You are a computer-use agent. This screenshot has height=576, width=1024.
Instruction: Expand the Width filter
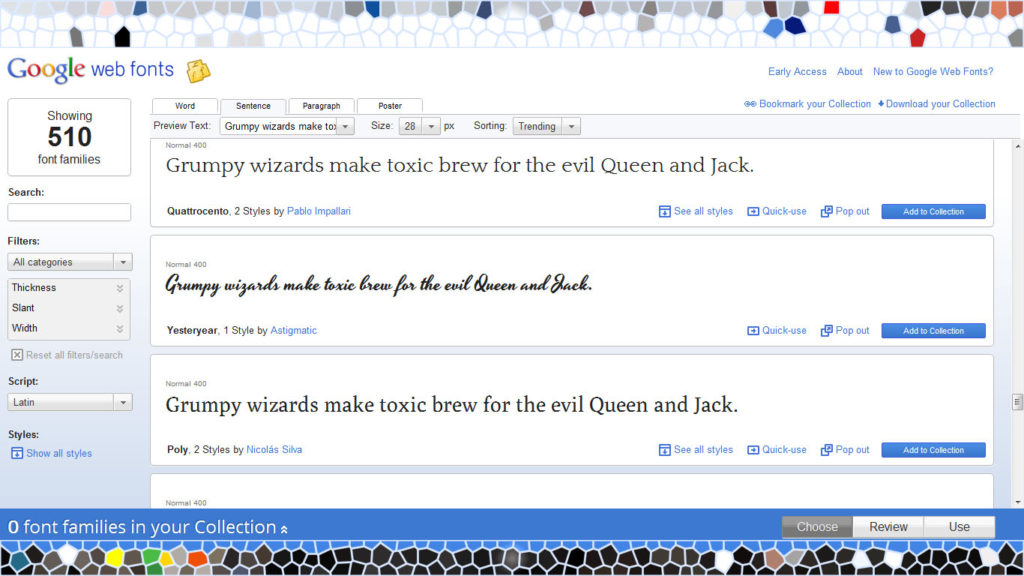click(x=120, y=328)
